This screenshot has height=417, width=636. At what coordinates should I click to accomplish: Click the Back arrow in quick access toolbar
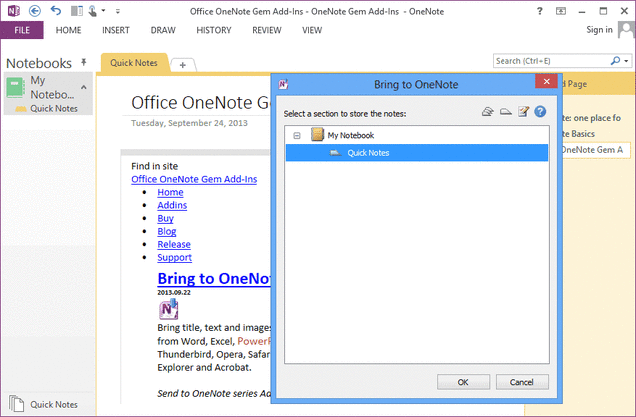(35, 11)
